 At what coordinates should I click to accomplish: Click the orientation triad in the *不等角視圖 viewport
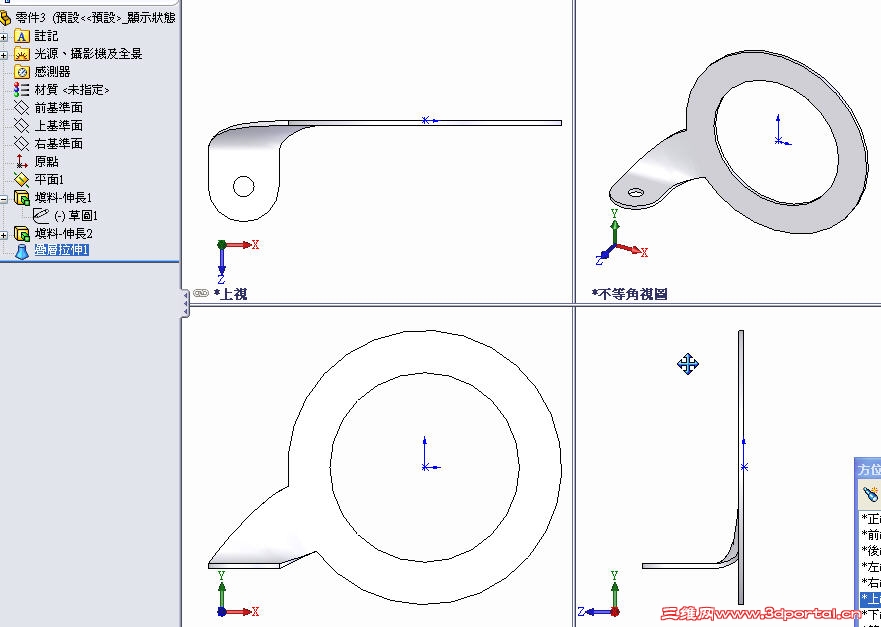click(621, 237)
